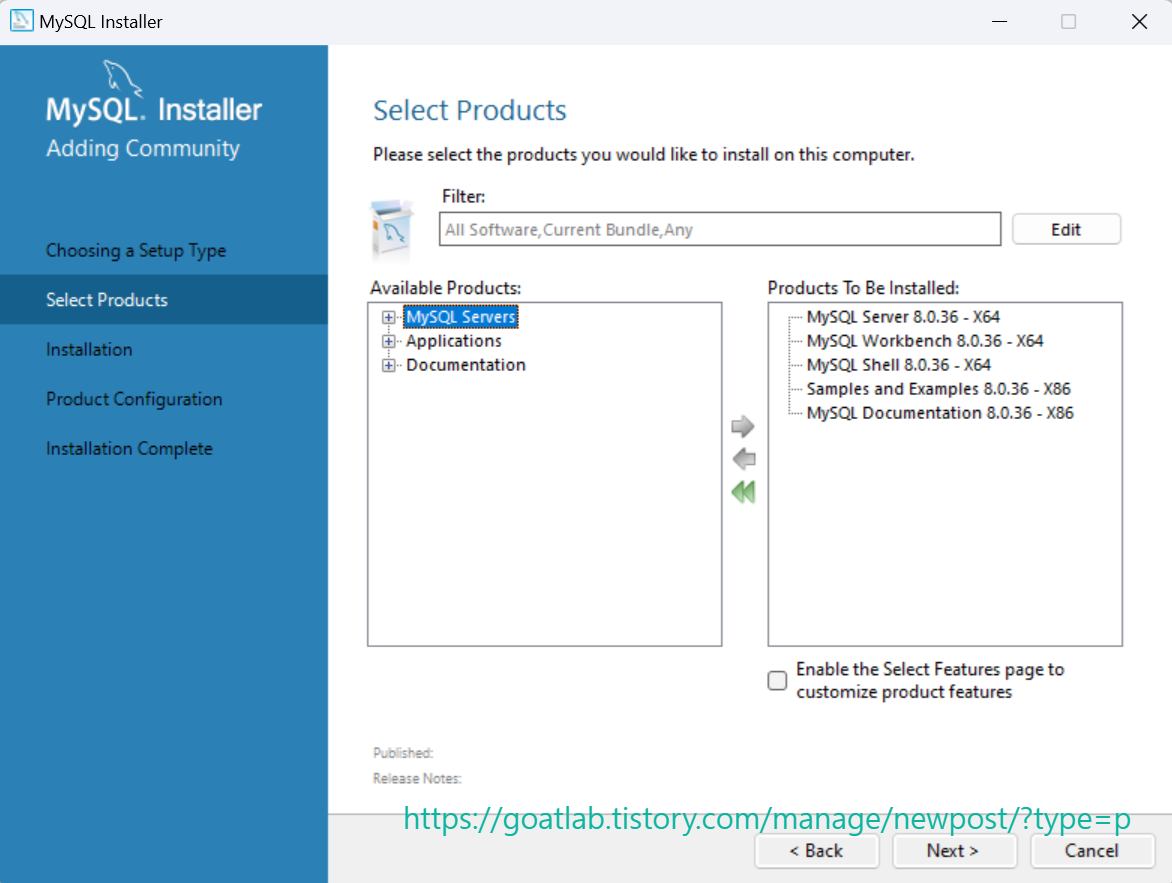This screenshot has width=1172, height=883.
Task: Open the Installation sidebar step
Action: [x=89, y=349]
